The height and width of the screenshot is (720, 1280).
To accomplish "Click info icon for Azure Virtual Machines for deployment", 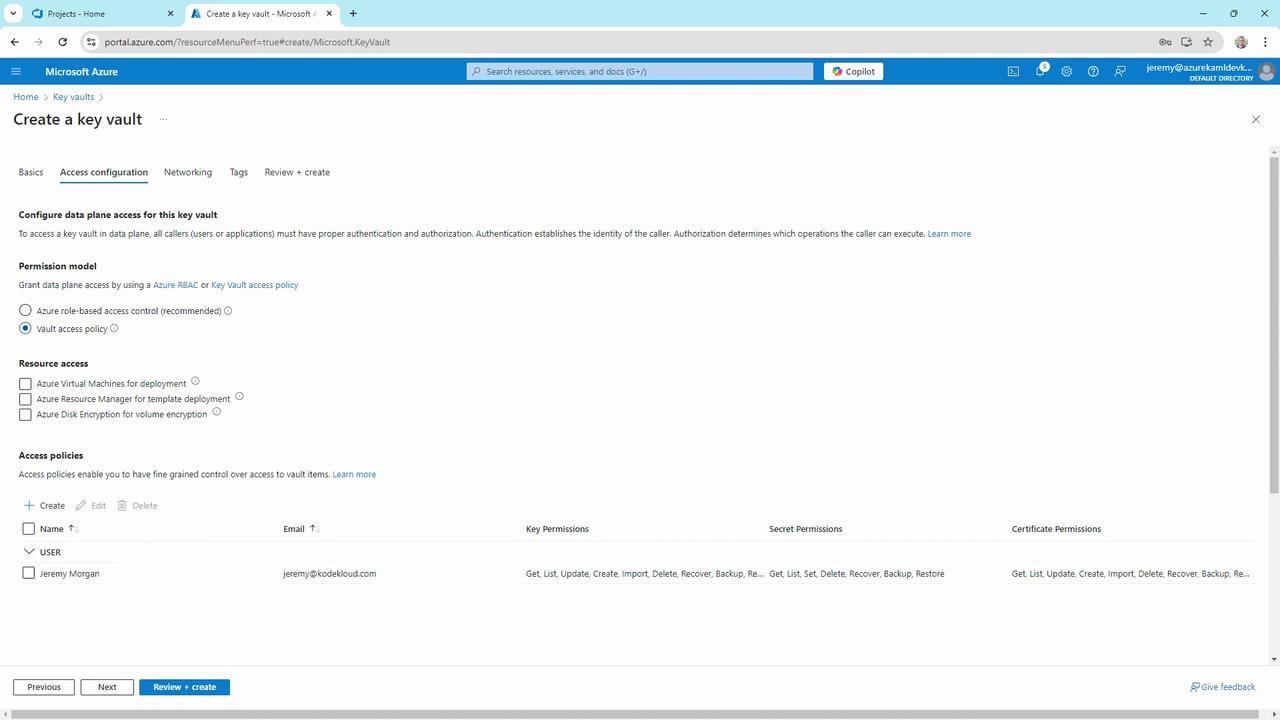I will pyautogui.click(x=195, y=381).
